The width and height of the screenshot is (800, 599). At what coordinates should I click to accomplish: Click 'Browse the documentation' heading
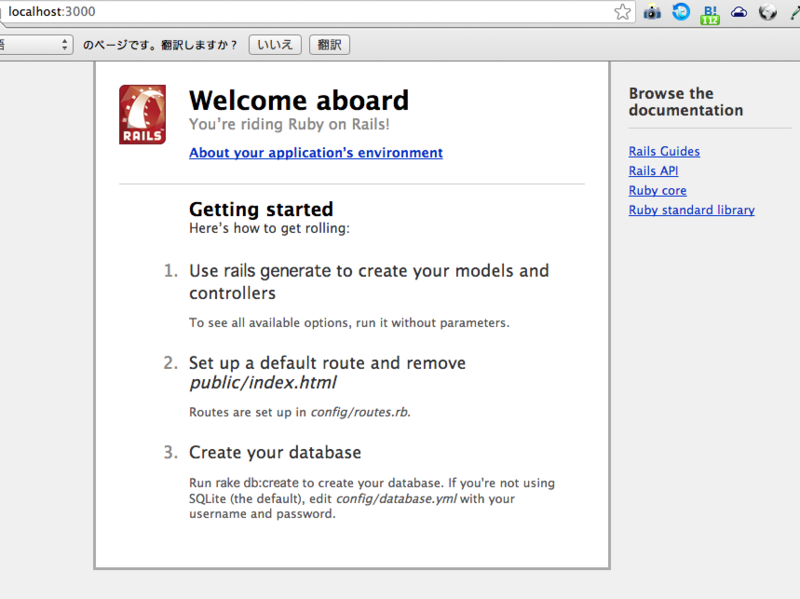686,102
